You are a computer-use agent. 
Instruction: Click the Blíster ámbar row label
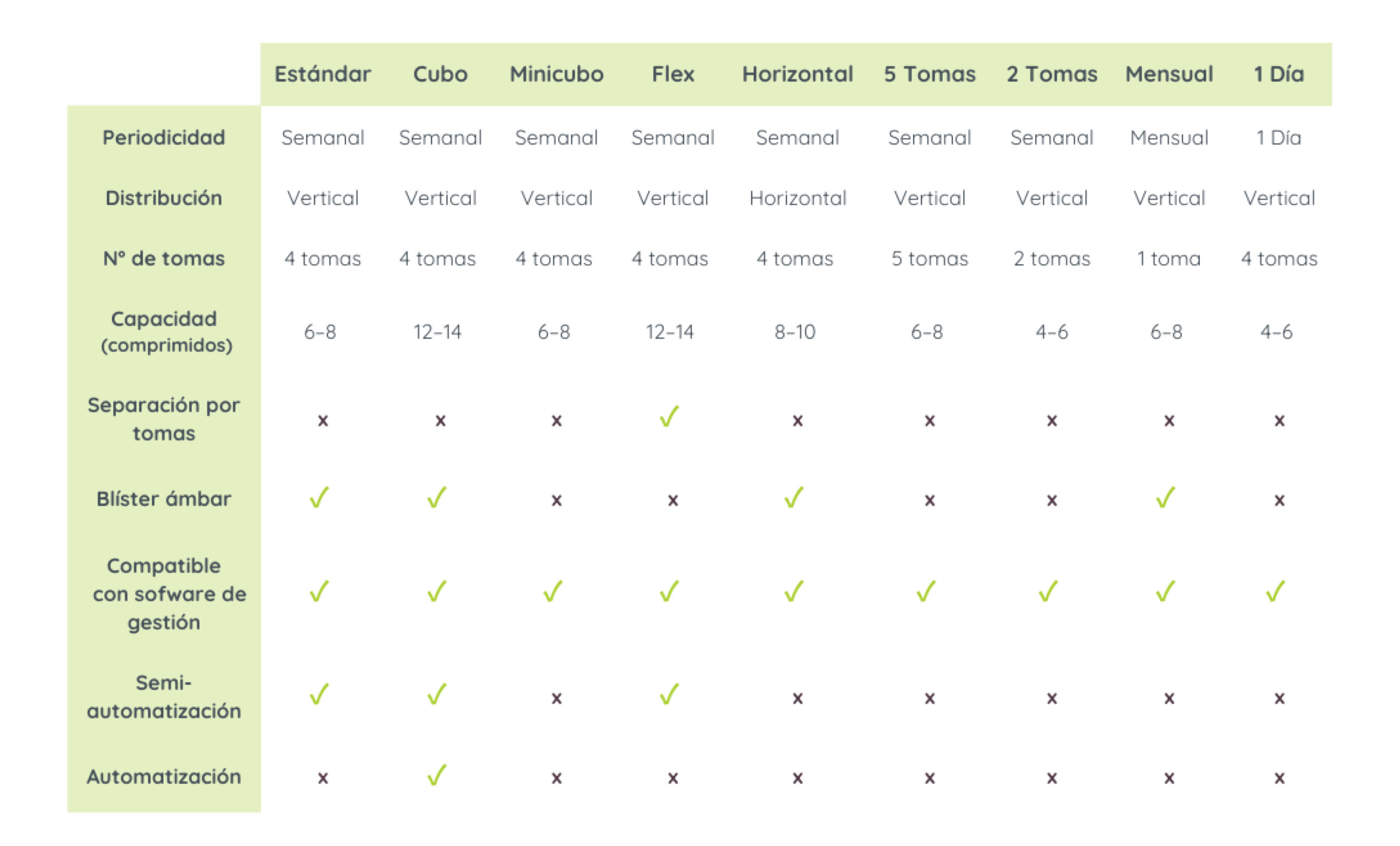tap(164, 498)
